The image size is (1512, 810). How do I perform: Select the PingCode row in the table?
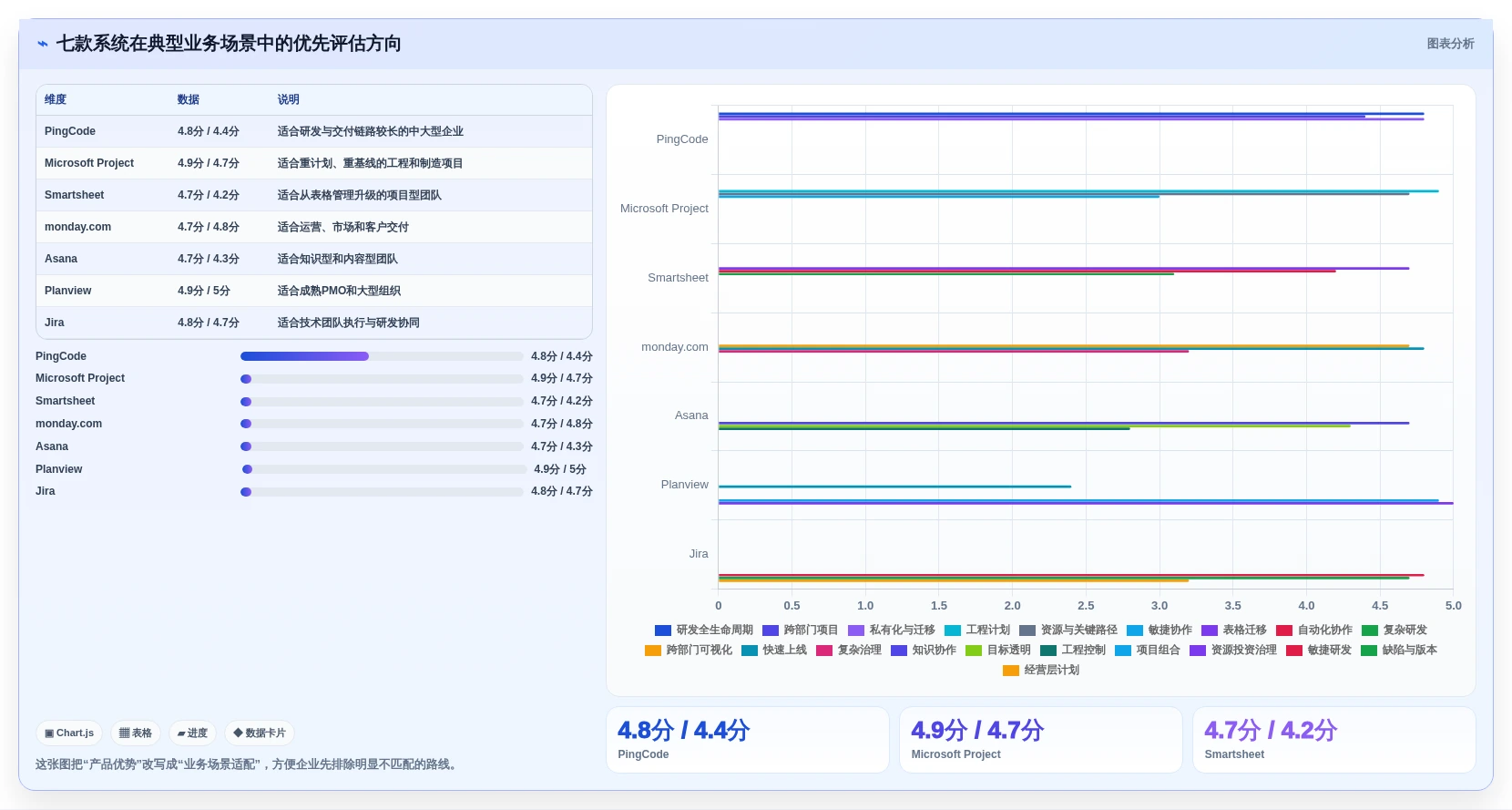[314, 131]
